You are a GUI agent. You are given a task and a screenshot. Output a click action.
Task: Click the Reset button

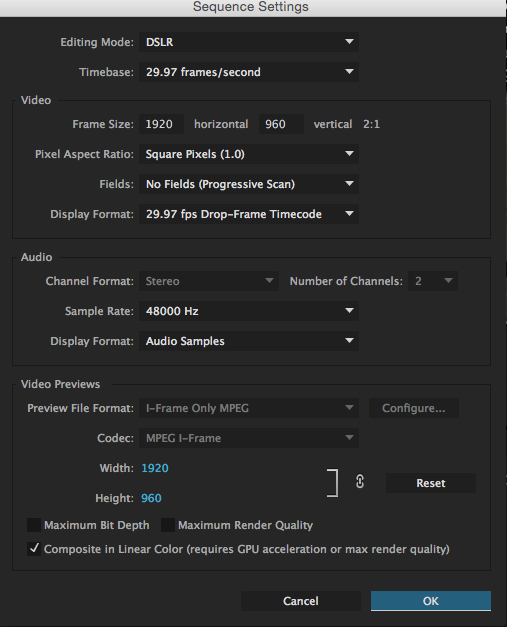pyautogui.click(x=431, y=483)
